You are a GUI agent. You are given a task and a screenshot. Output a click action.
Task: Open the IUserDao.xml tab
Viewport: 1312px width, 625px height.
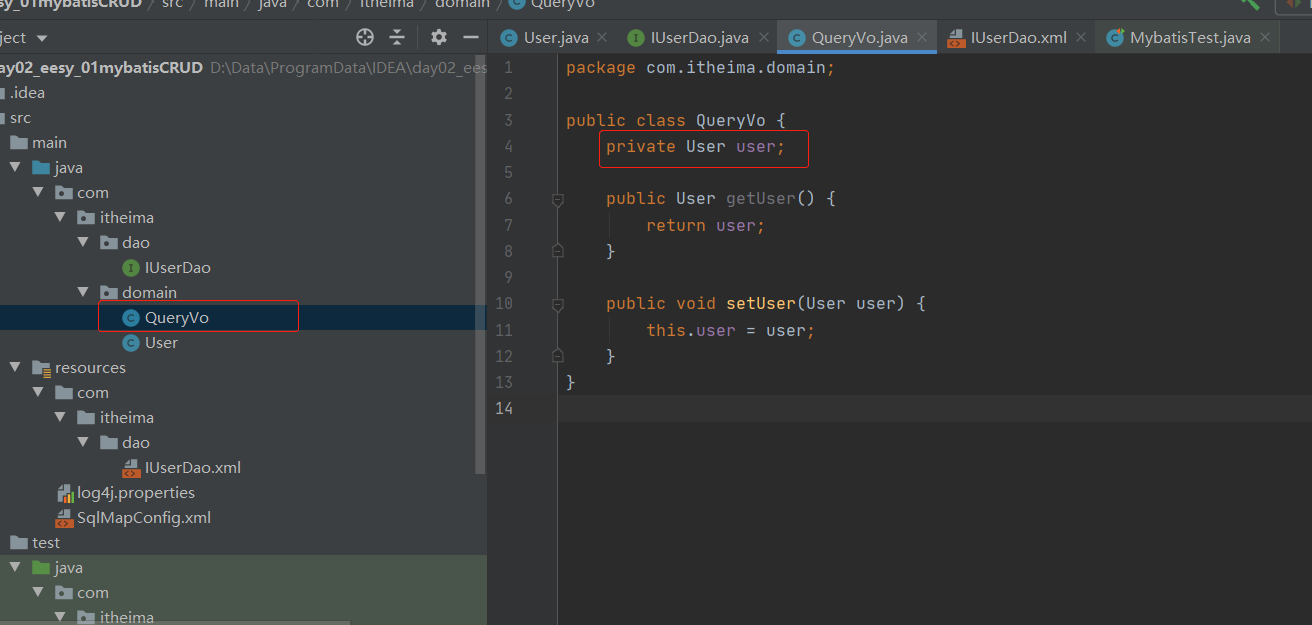click(1018, 38)
